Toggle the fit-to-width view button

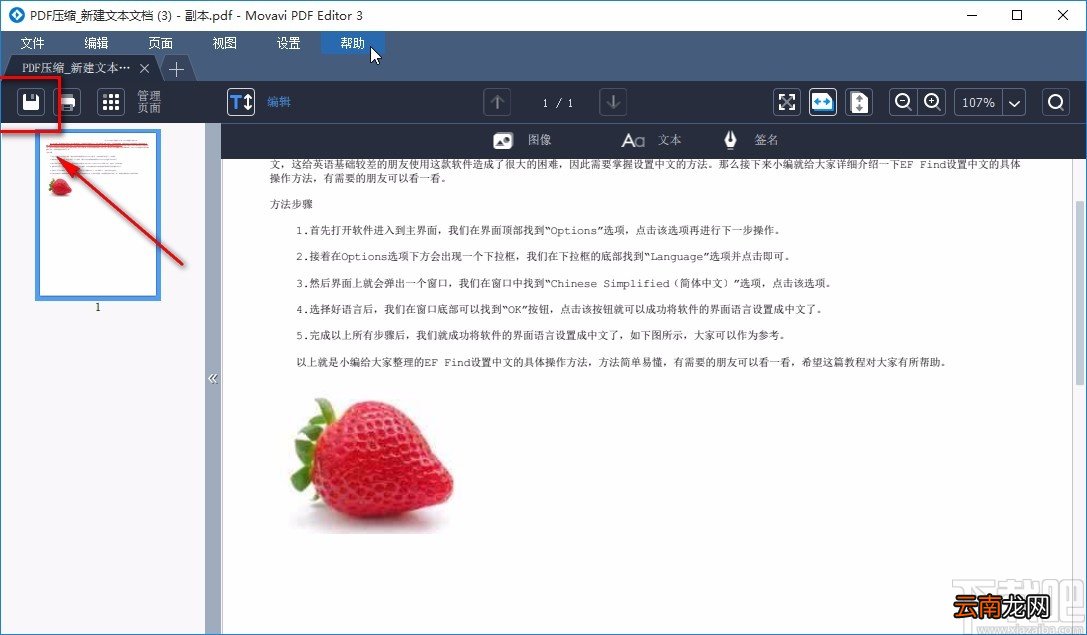(823, 103)
